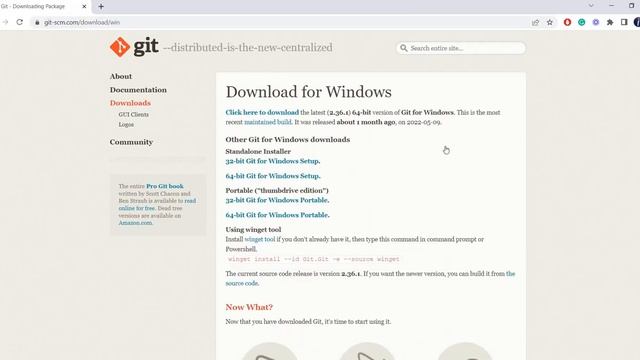Click 'Portable ("thumbdrive edition")' label
This screenshot has width=640, height=360.
277,190
